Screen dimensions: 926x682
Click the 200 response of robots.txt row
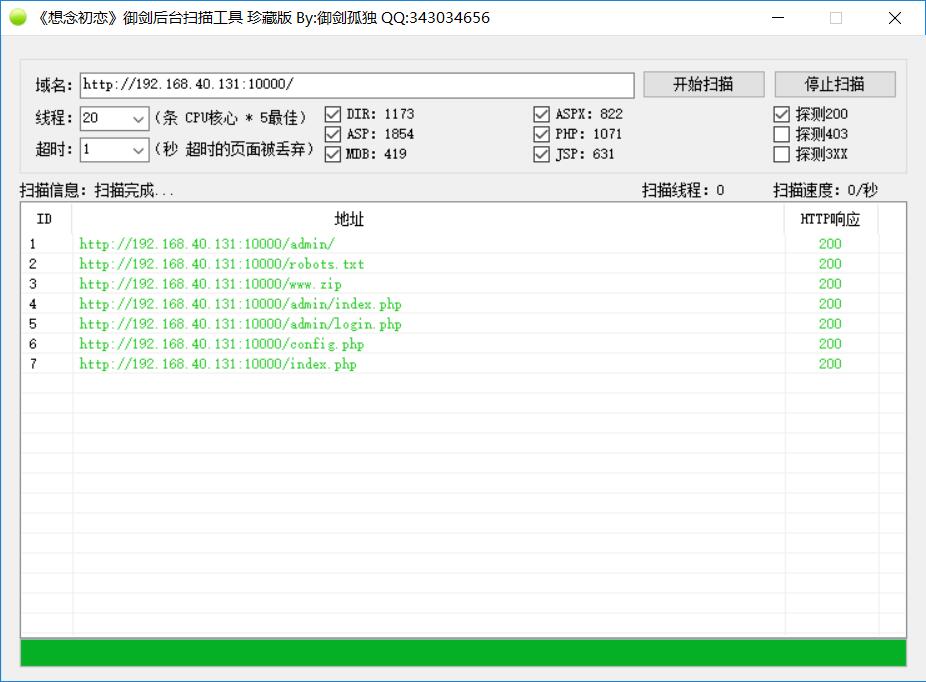830,264
